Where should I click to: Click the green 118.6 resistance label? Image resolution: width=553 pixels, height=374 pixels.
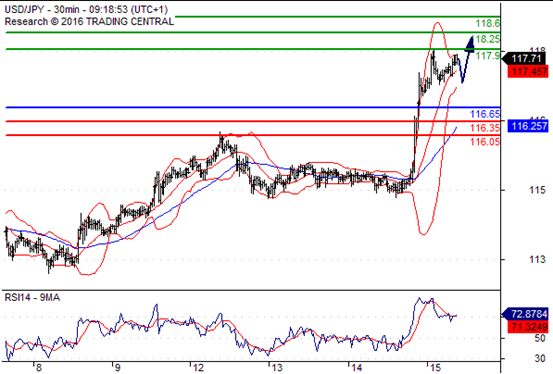click(x=487, y=24)
